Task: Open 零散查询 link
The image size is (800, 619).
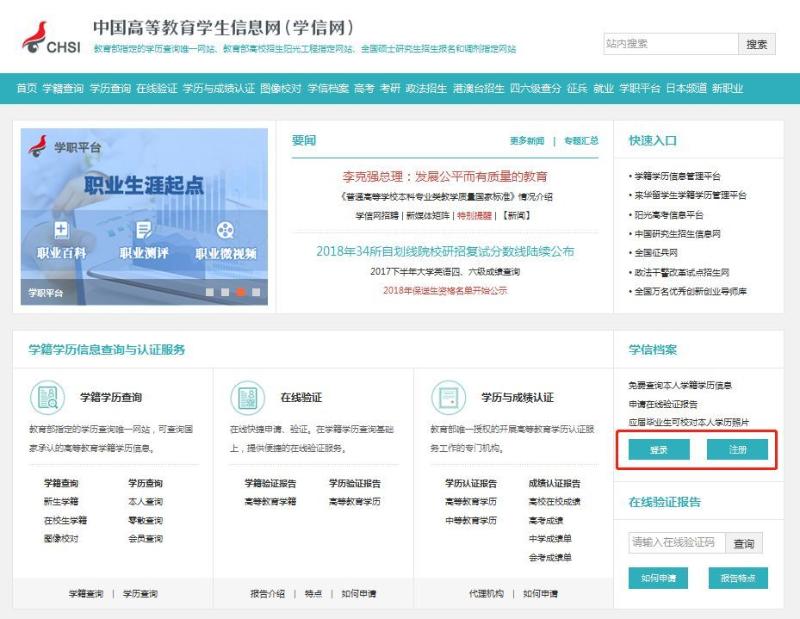Action: tap(145, 521)
